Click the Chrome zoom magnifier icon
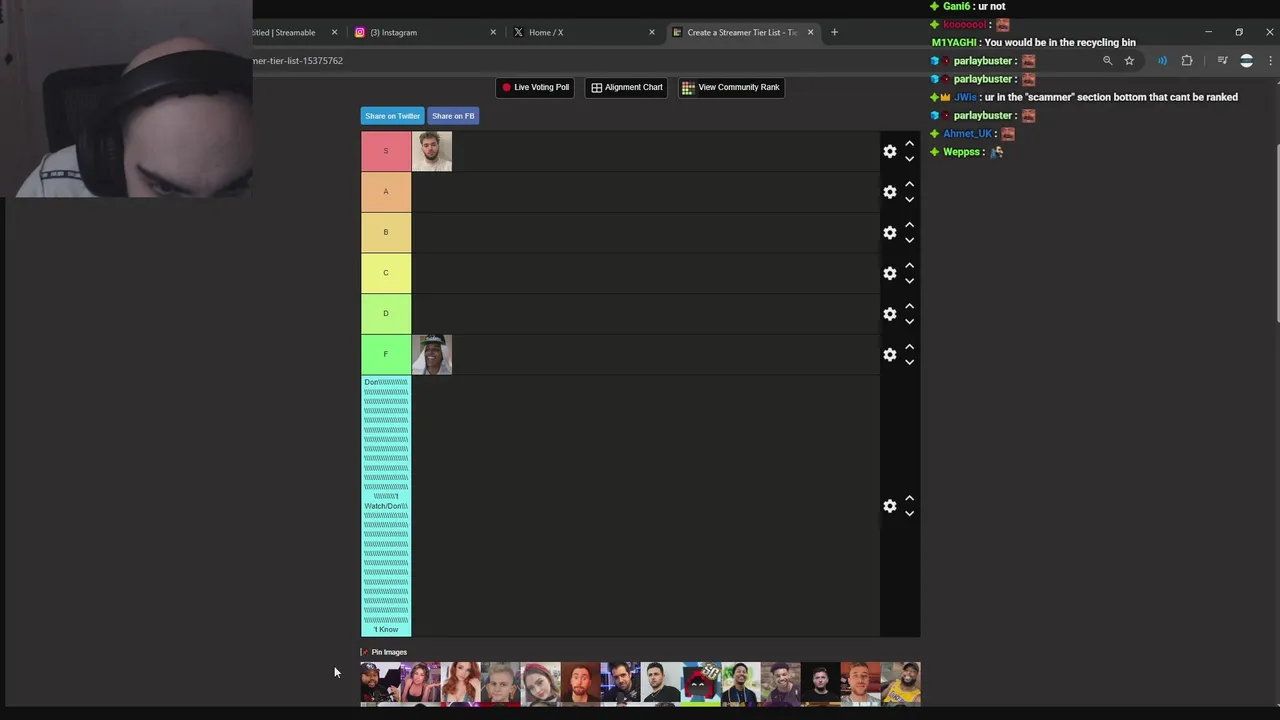The width and height of the screenshot is (1280, 720). [1107, 61]
